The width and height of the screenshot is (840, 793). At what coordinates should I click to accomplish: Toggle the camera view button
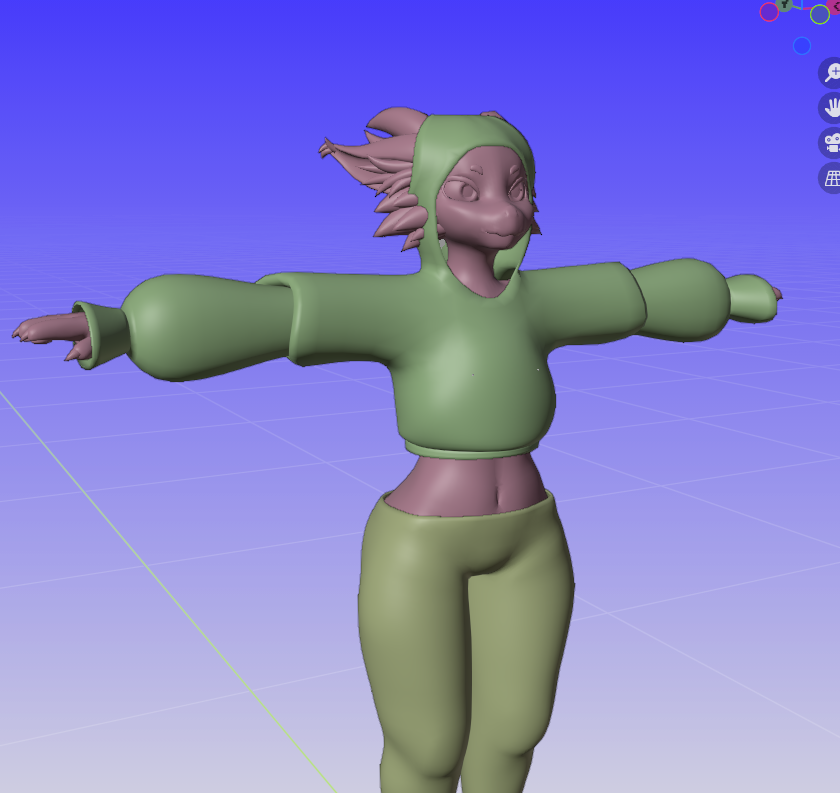[x=830, y=143]
